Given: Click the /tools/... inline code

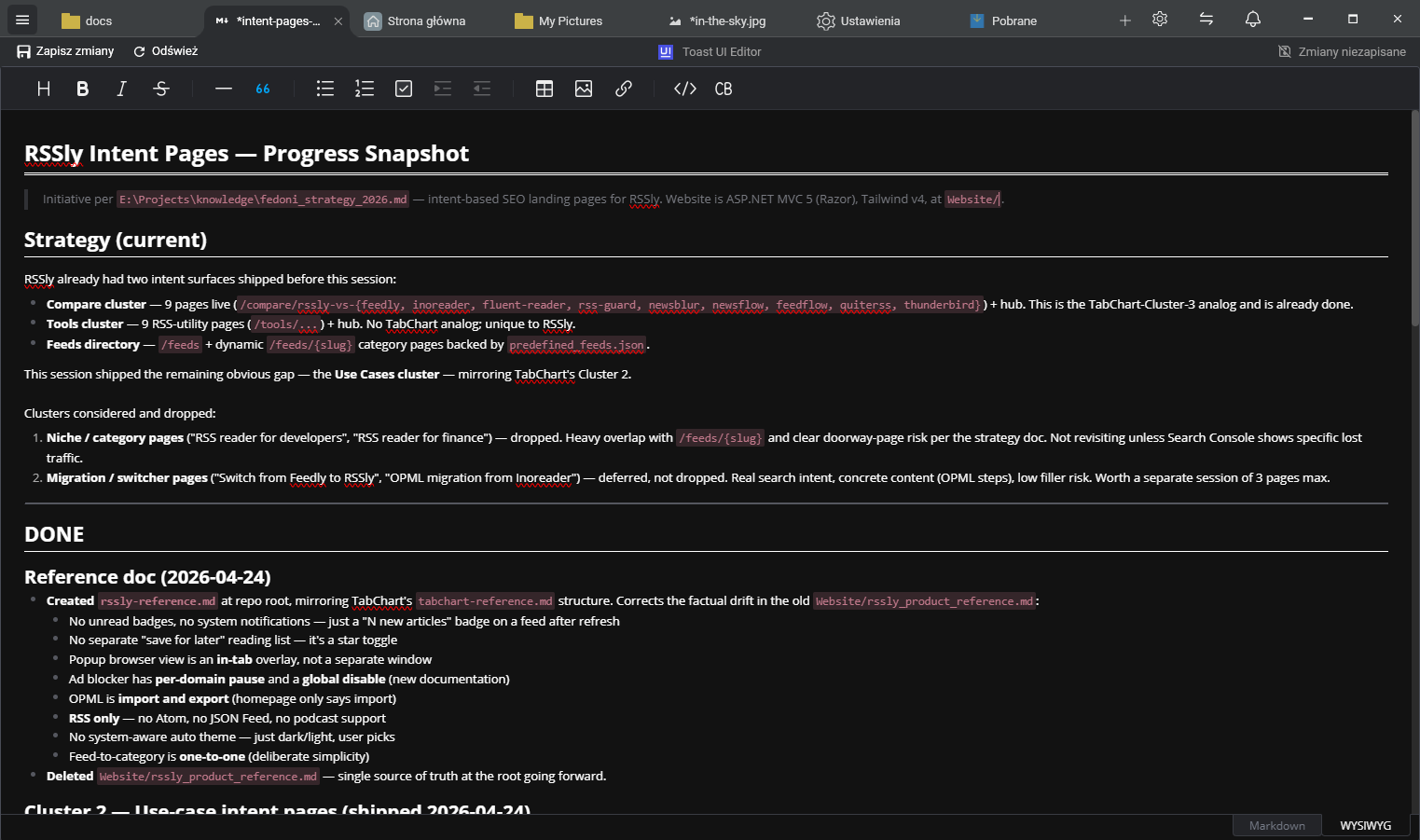Looking at the screenshot, I should (287, 324).
